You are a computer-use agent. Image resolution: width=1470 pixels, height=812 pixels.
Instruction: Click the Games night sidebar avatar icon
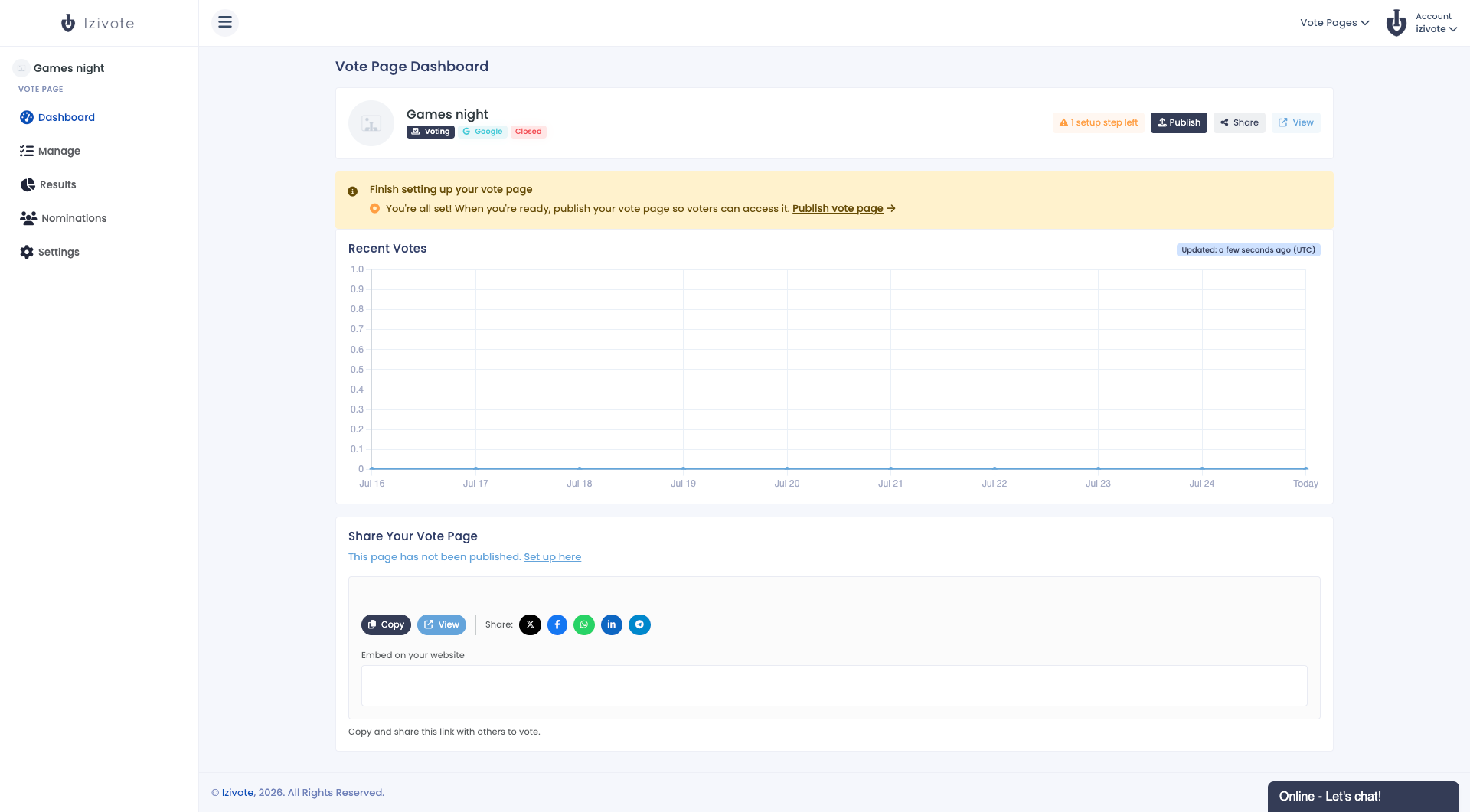(x=21, y=68)
